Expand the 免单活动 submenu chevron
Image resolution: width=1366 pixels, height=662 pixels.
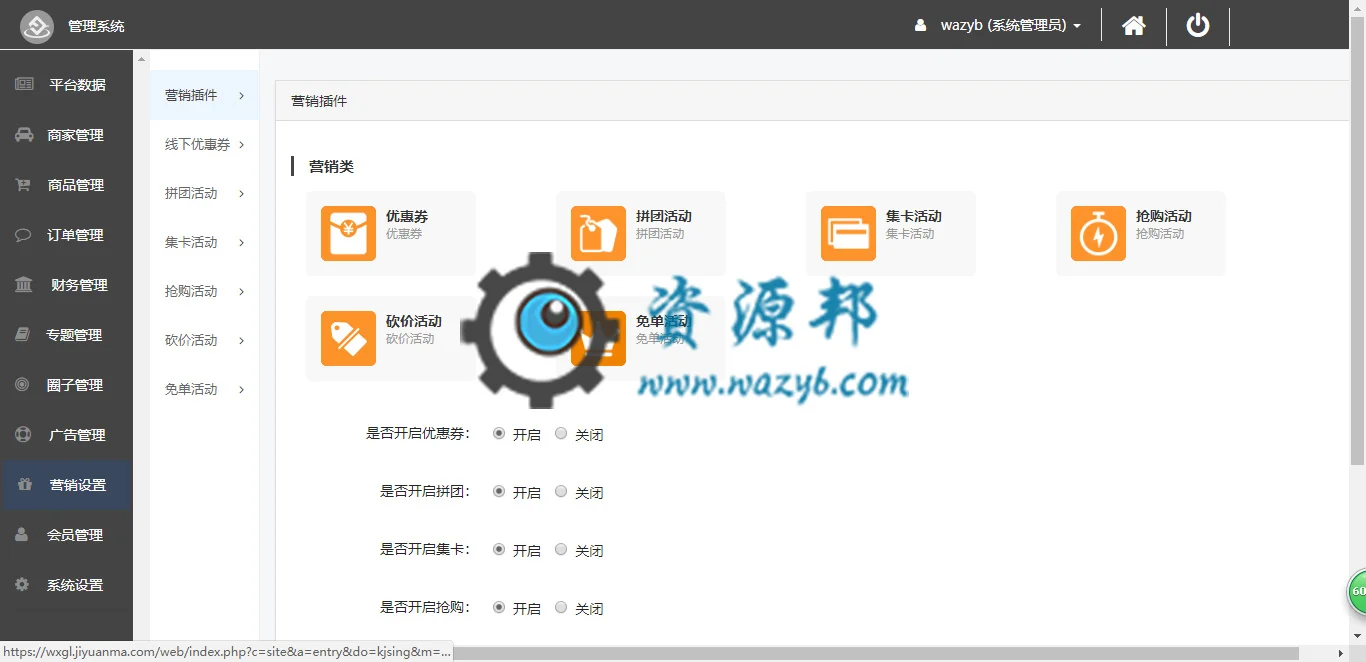pyautogui.click(x=242, y=389)
